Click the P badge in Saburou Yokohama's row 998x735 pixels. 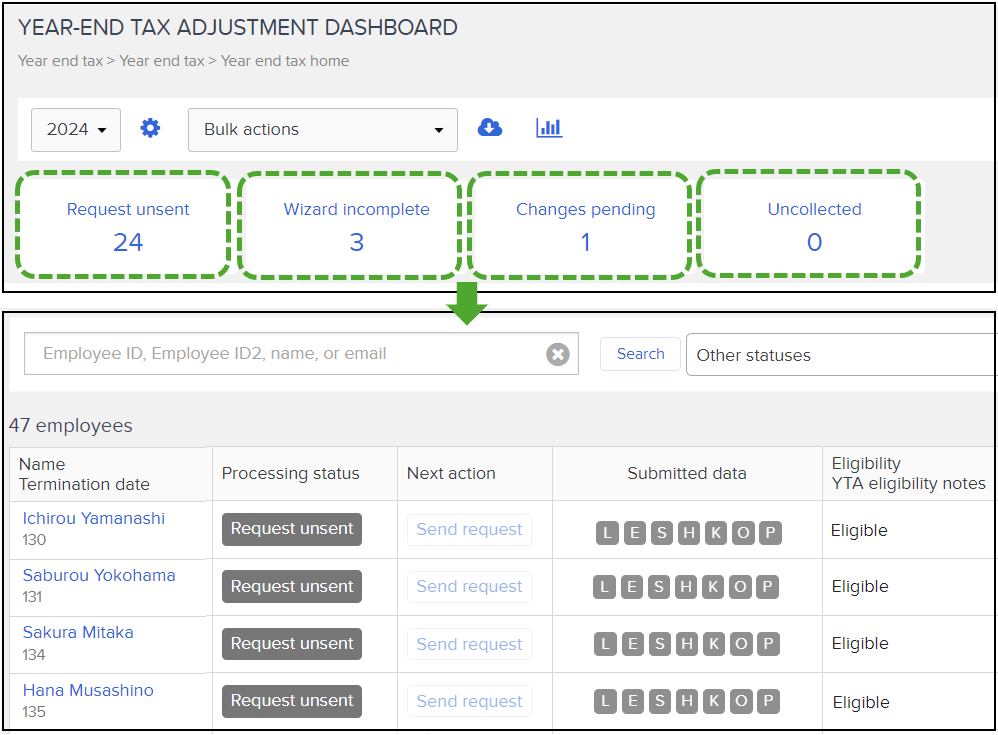pyautogui.click(x=768, y=587)
